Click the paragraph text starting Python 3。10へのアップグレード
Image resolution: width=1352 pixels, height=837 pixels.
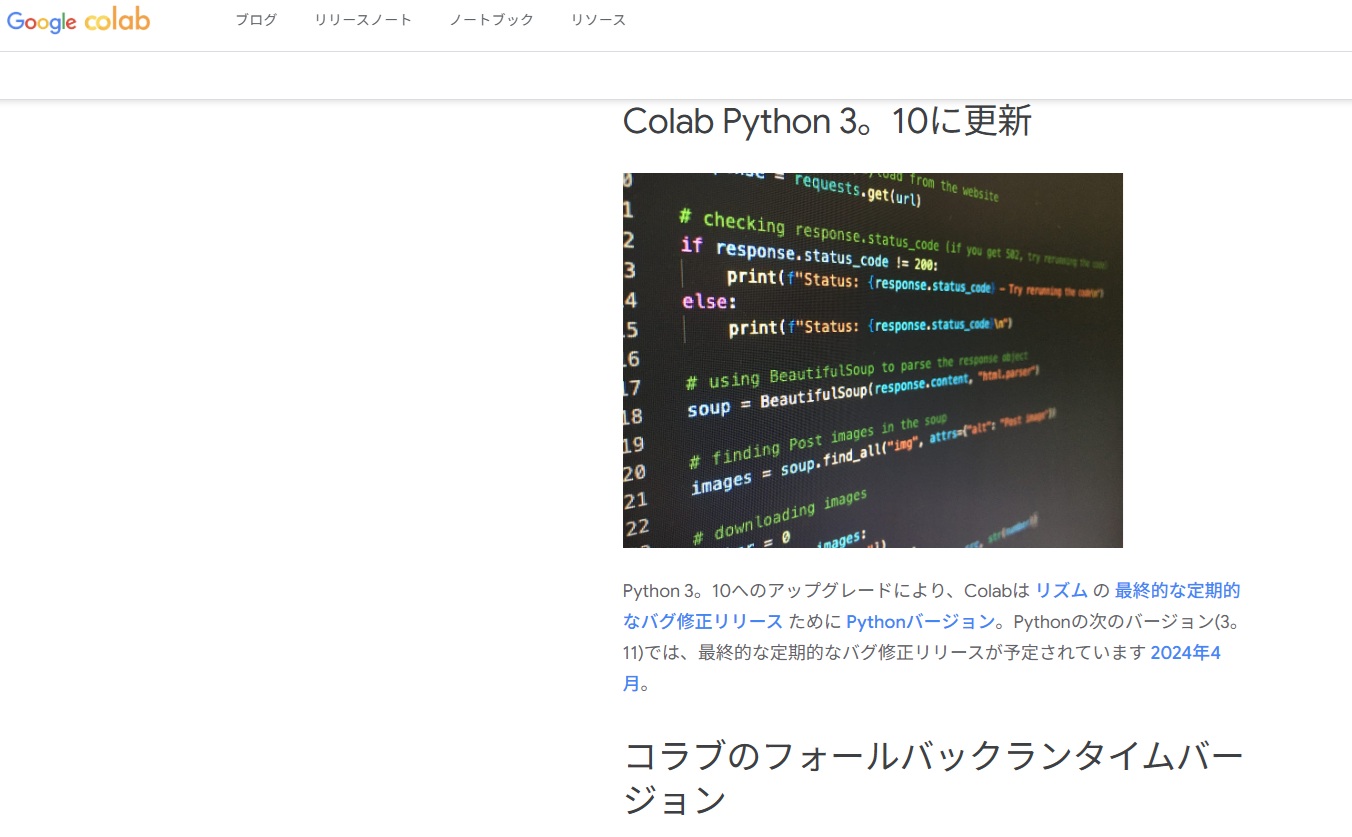(931, 637)
